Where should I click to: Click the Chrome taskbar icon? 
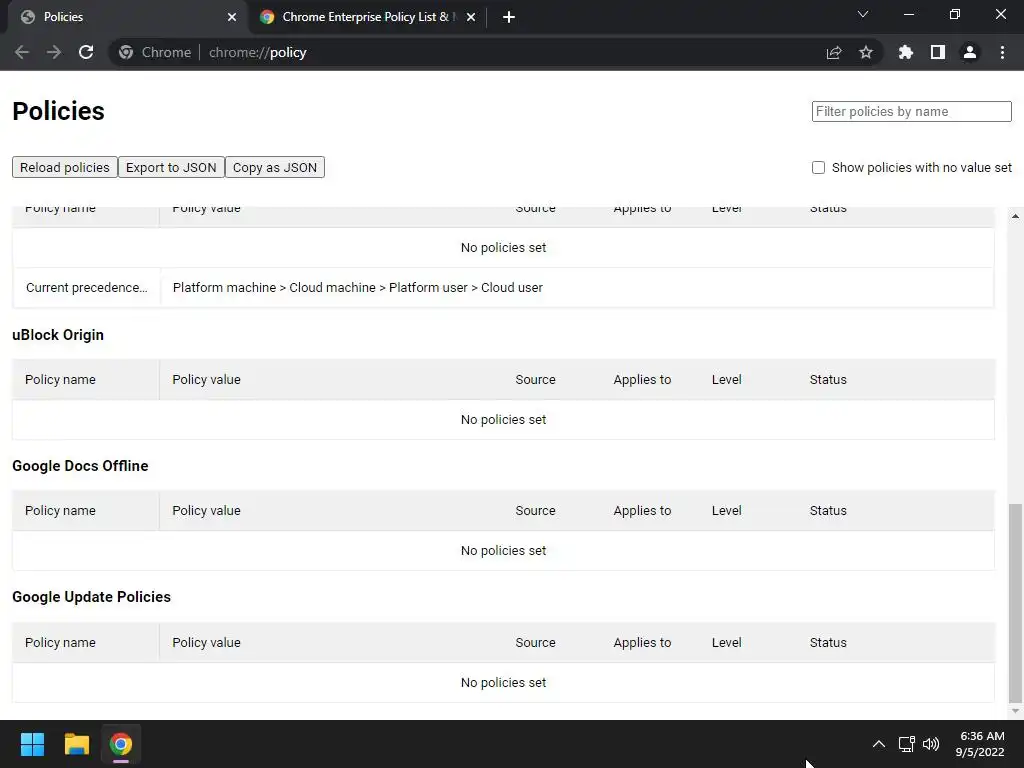point(121,744)
